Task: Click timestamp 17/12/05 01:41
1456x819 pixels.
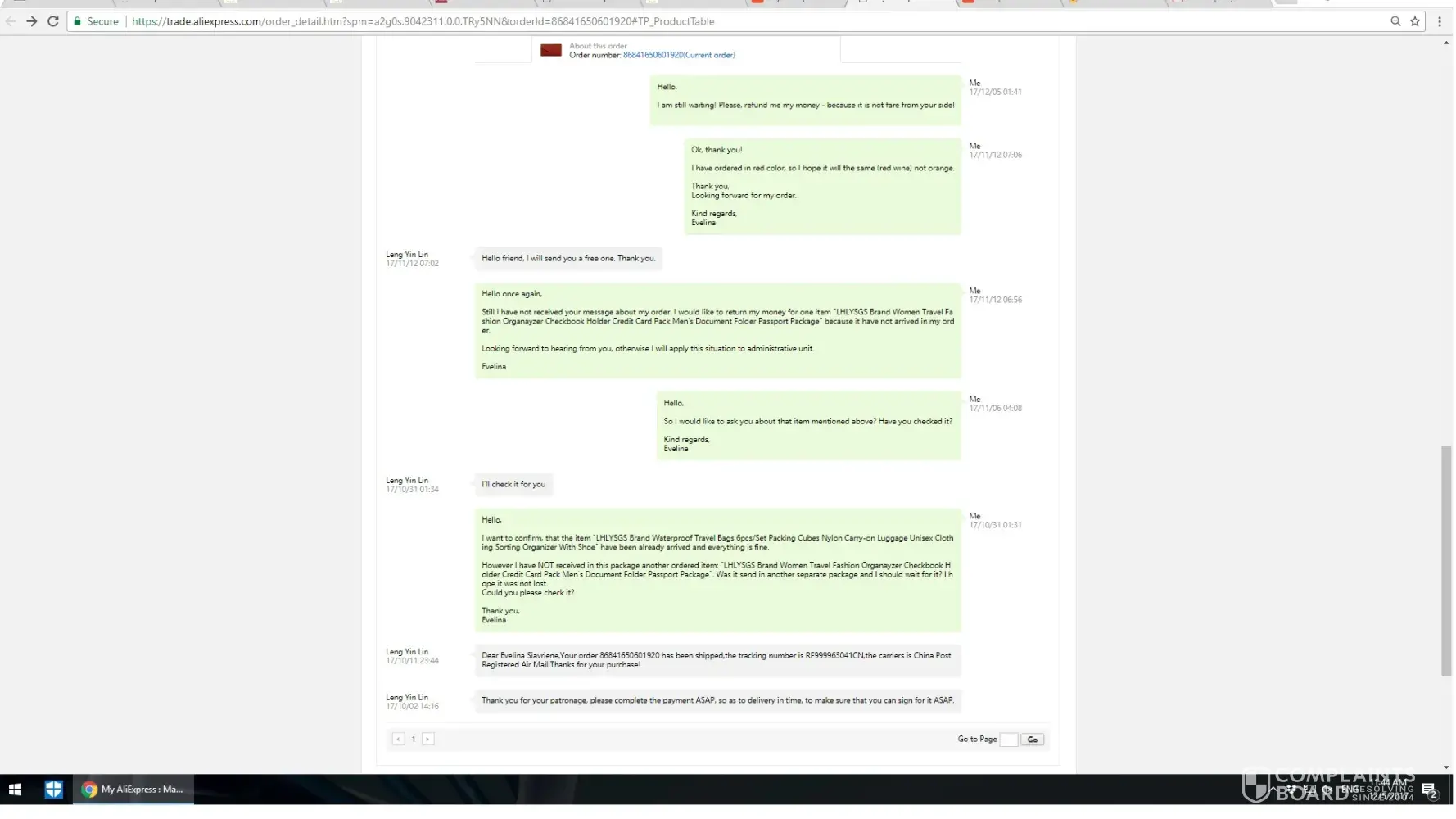Action: (x=995, y=92)
